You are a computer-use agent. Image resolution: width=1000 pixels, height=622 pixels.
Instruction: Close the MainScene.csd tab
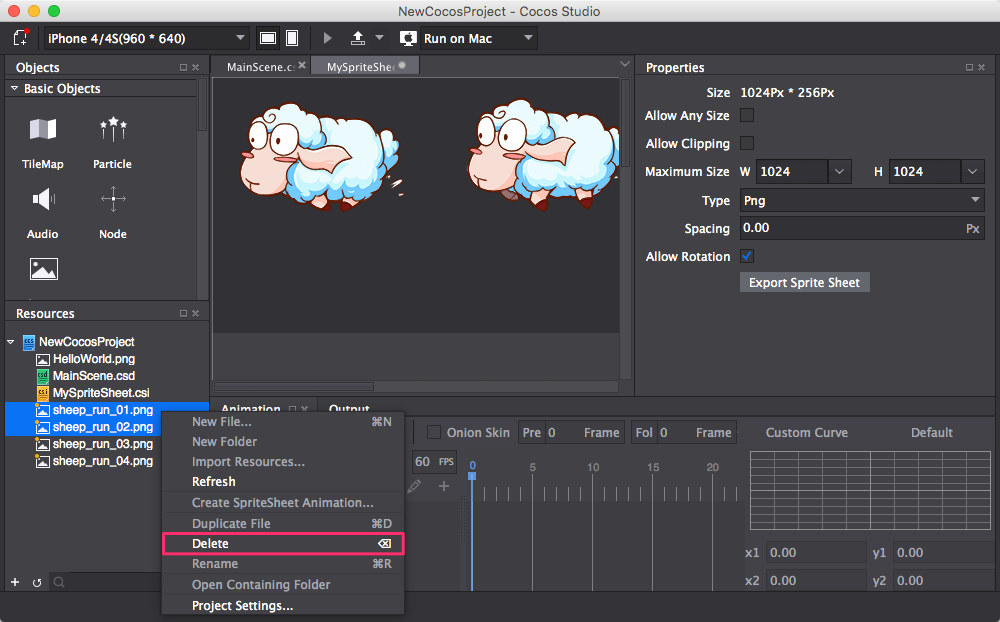pos(302,65)
